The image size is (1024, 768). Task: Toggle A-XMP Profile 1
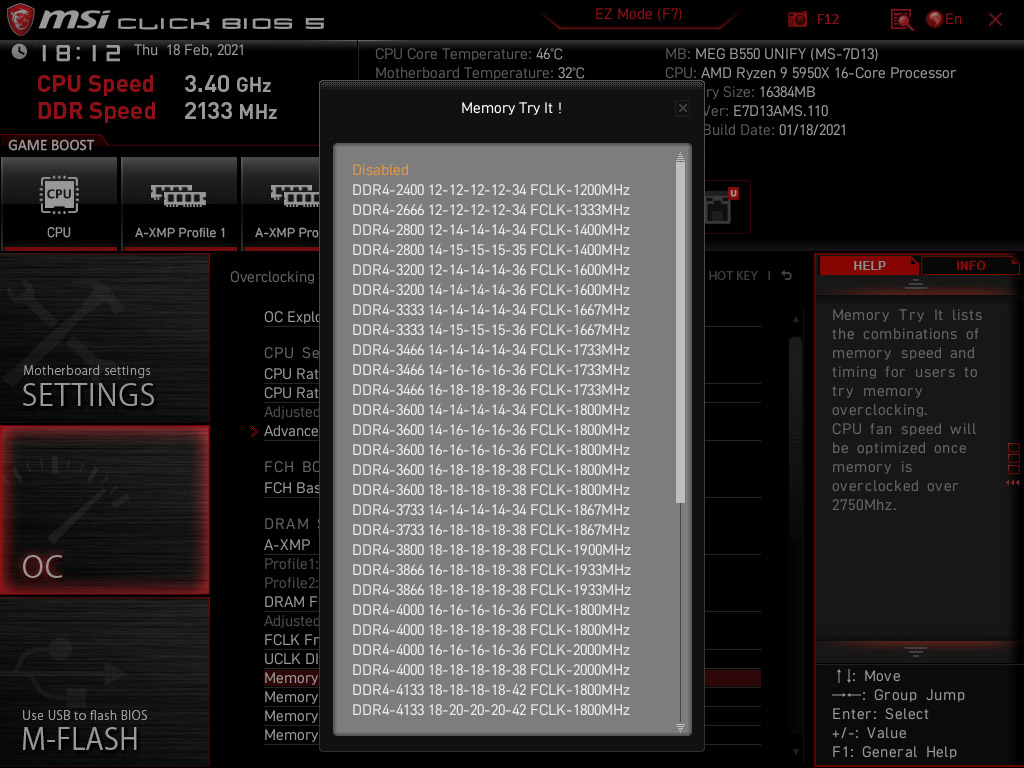point(180,204)
